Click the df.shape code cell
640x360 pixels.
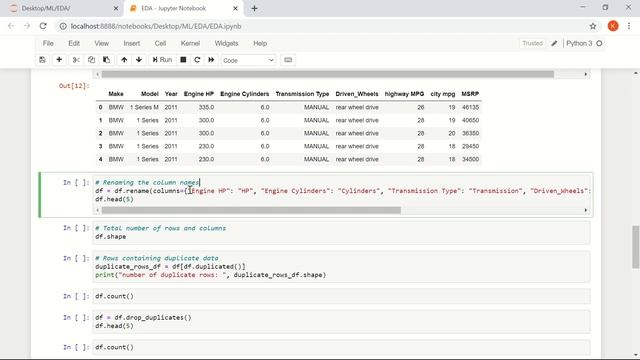click(x=341, y=232)
